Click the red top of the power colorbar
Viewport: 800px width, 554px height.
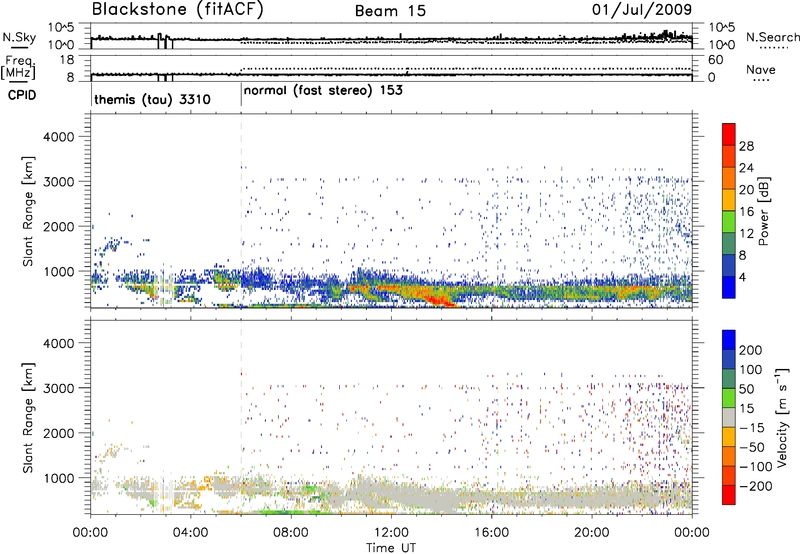pyautogui.click(x=729, y=134)
